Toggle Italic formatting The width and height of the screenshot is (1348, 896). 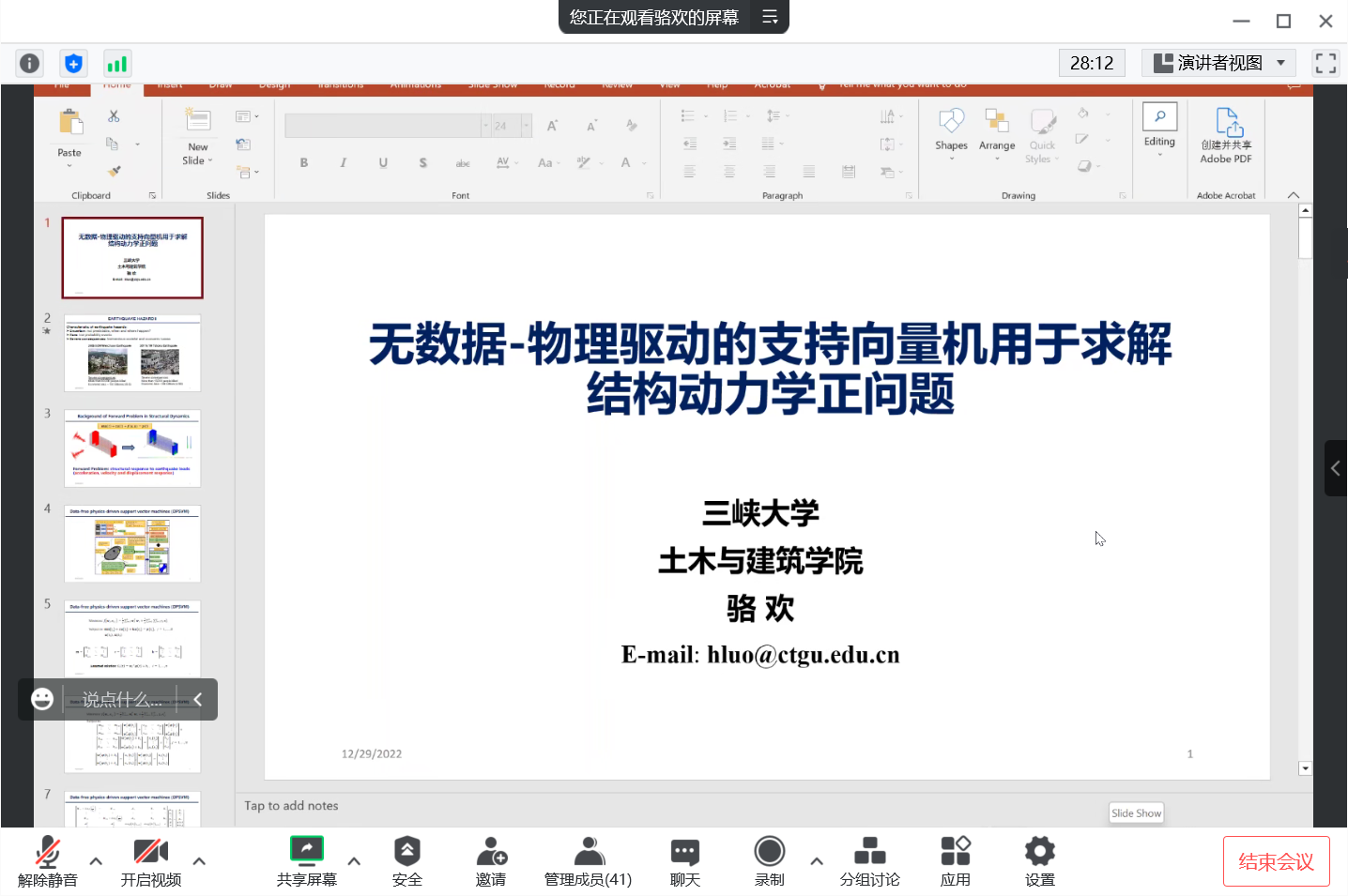coord(344,162)
